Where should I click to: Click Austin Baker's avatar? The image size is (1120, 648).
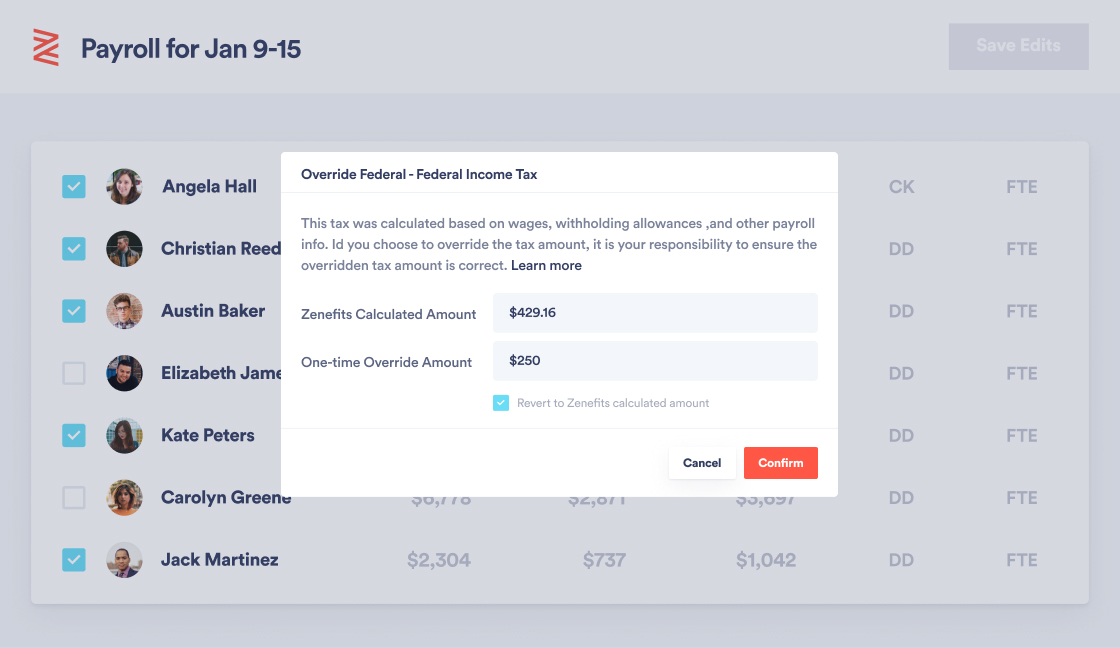click(x=124, y=311)
